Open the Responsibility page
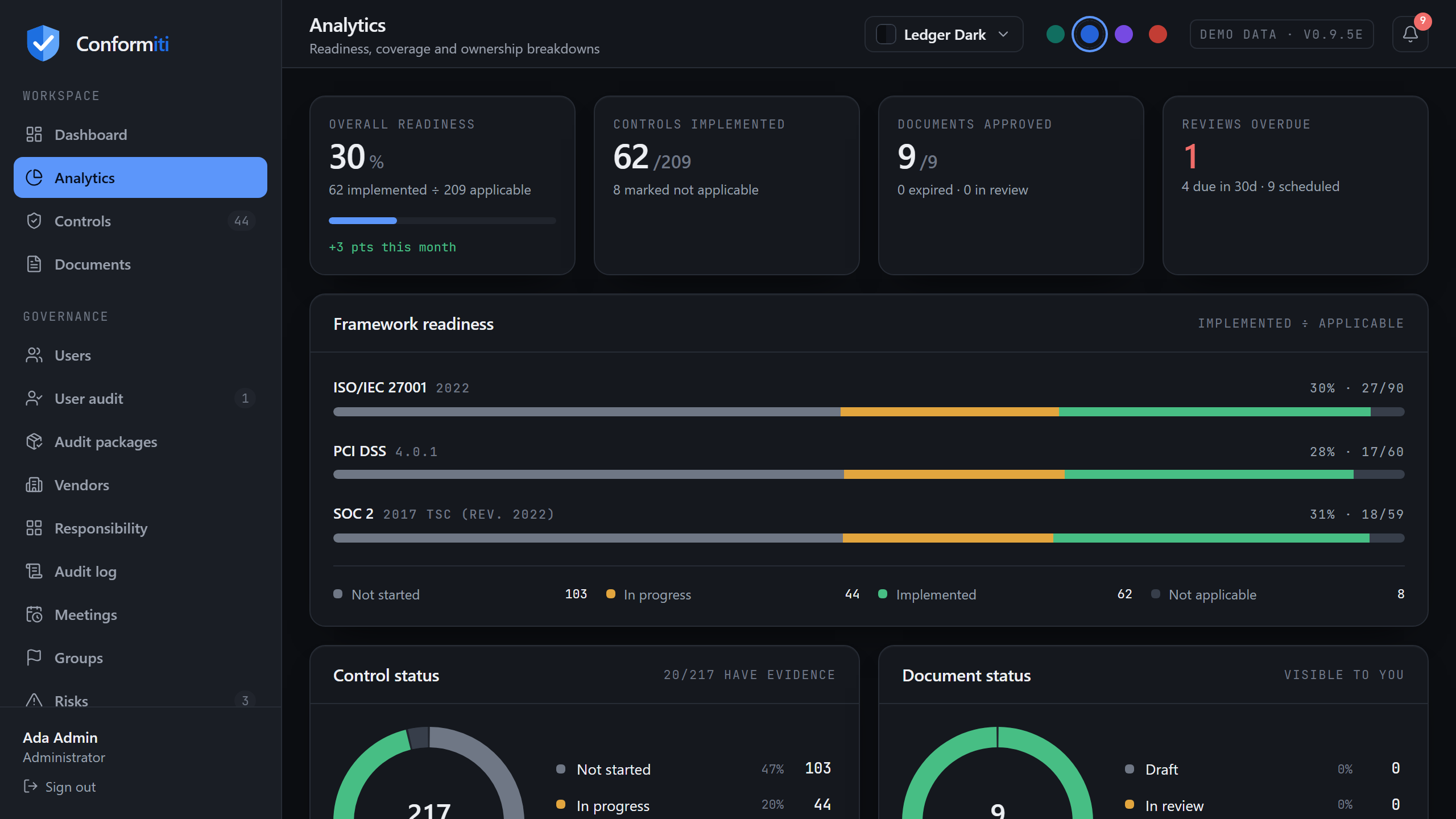 coord(140,528)
